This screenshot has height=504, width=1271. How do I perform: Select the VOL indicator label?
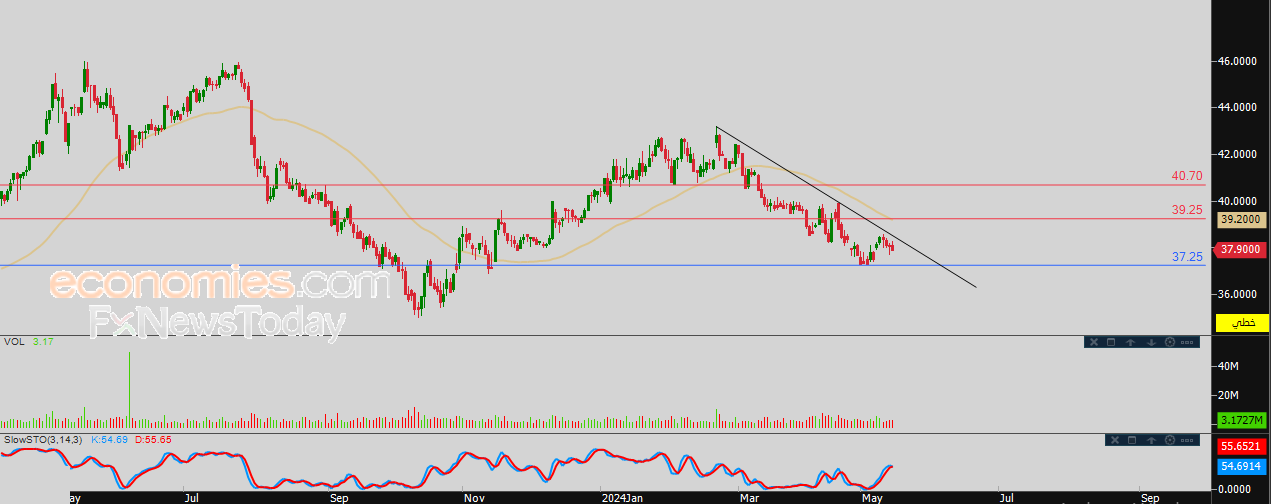coord(14,342)
